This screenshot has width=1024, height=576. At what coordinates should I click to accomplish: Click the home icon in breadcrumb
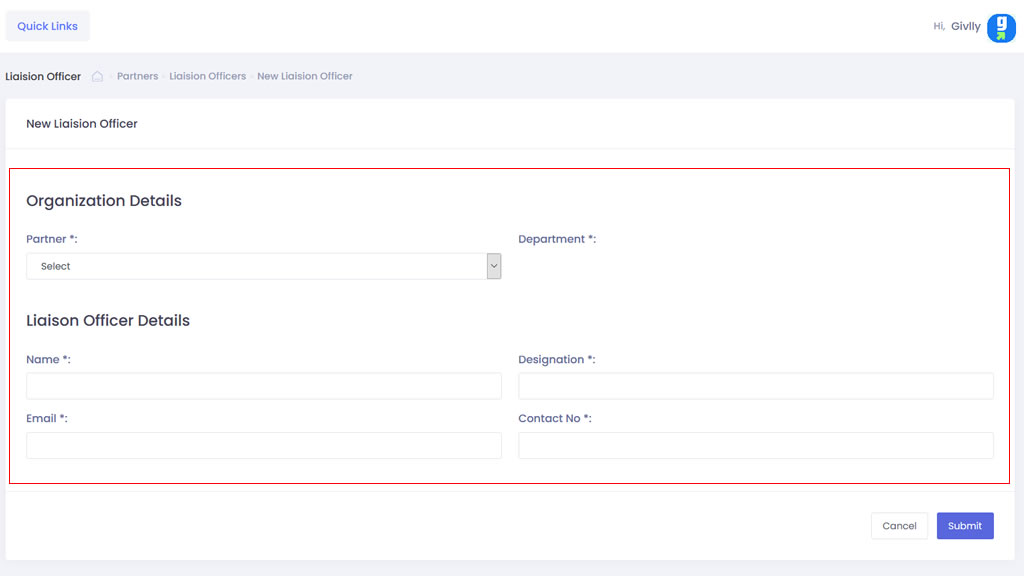click(x=98, y=76)
